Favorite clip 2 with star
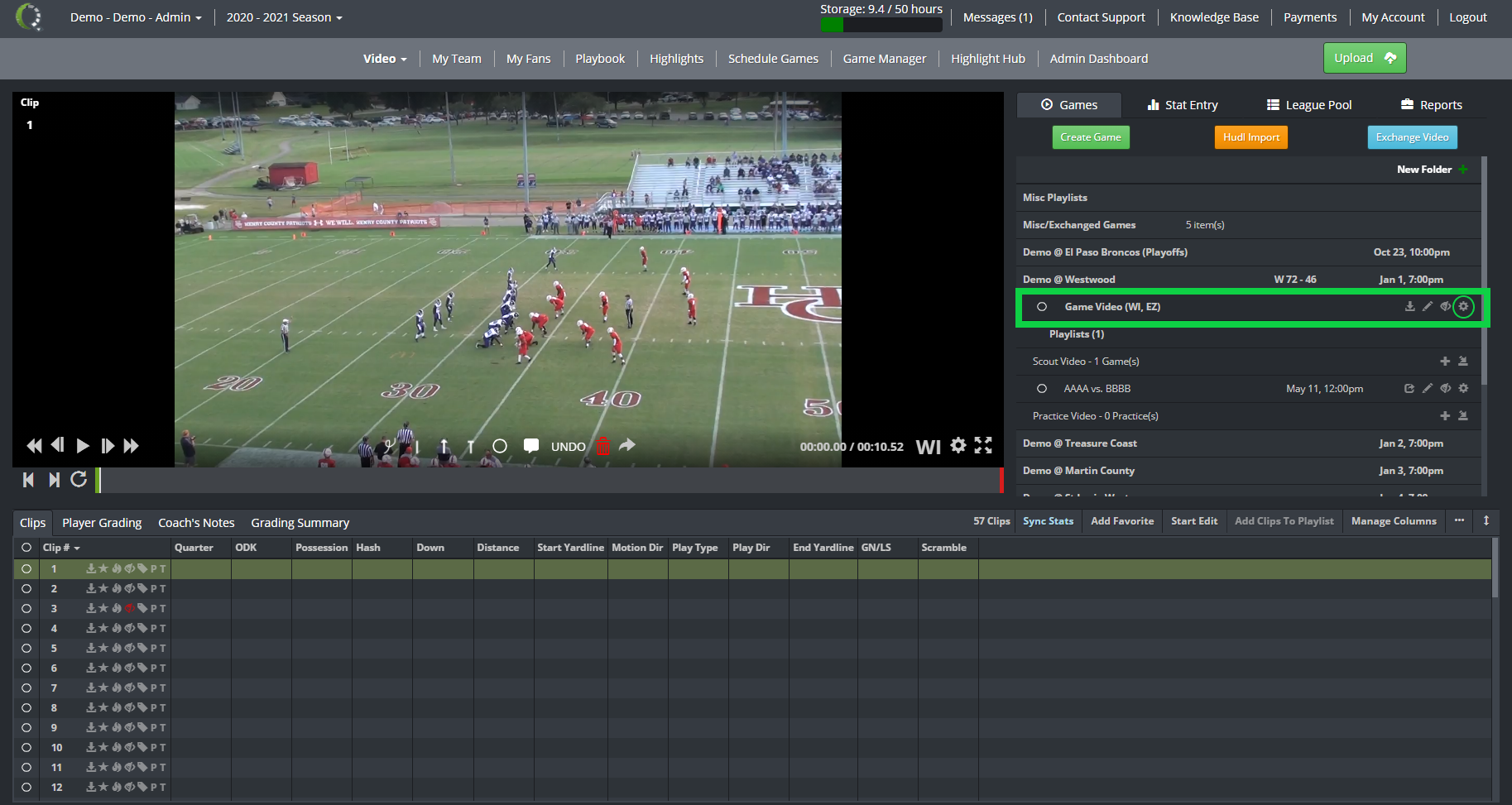The height and width of the screenshot is (805, 1512). coord(103,588)
